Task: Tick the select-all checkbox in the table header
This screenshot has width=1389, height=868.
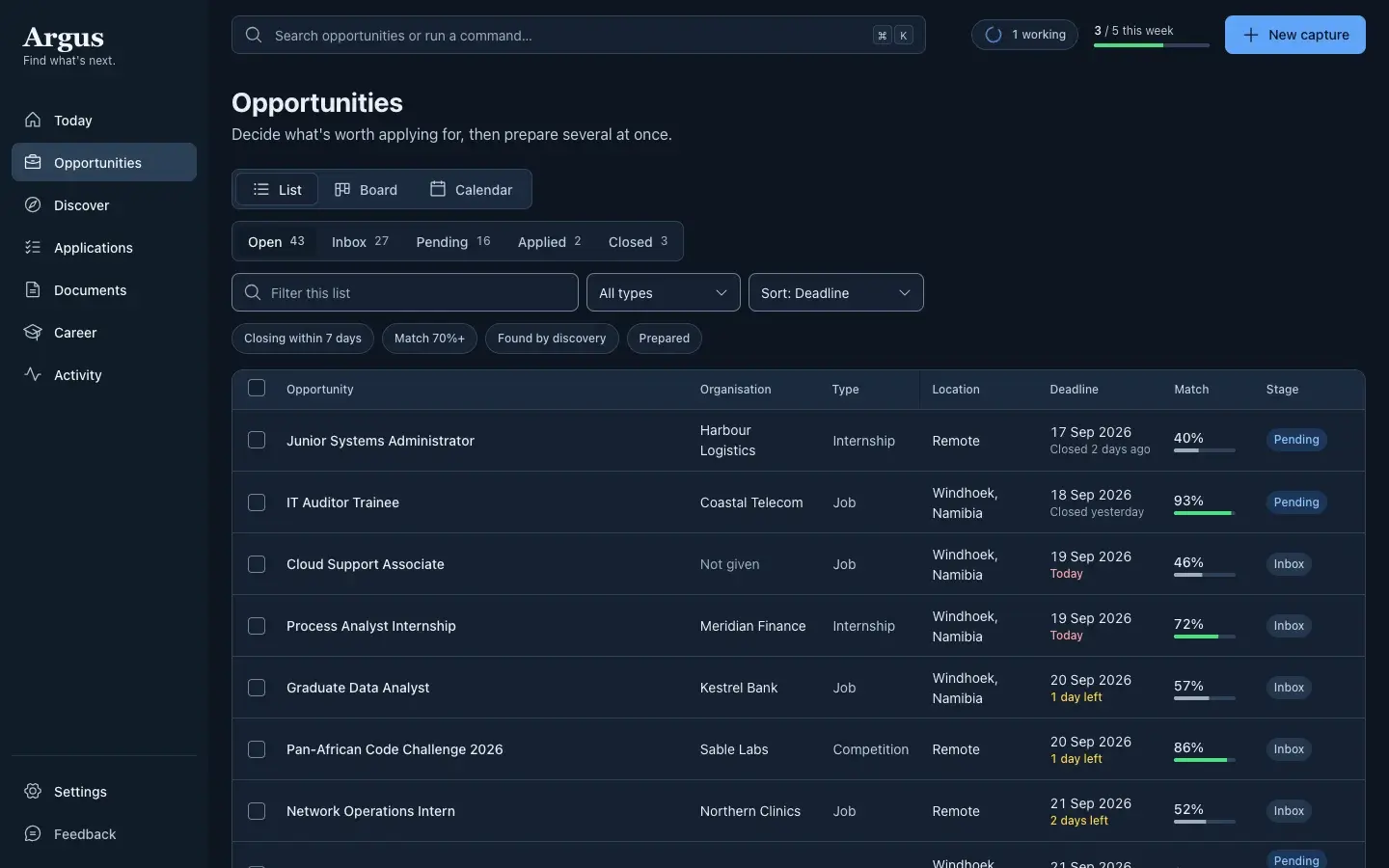Action: (257, 388)
